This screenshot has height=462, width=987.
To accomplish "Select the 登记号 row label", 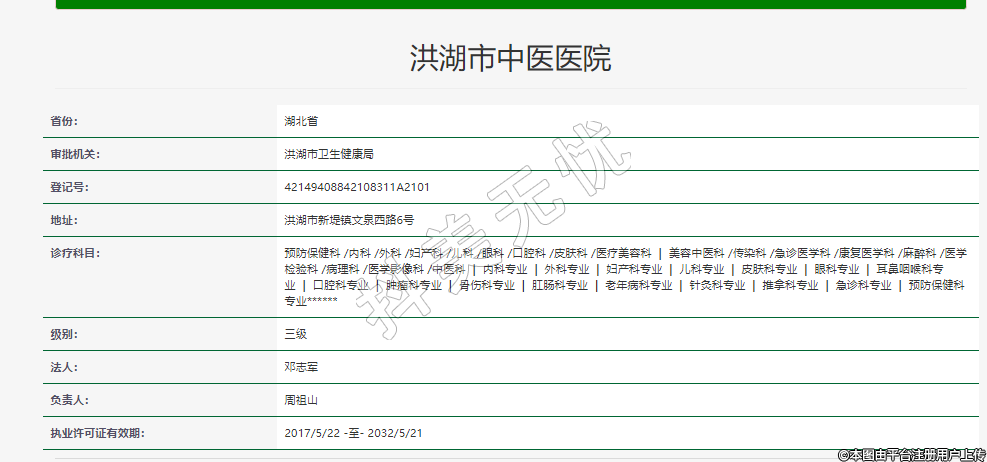I will click(69, 187).
